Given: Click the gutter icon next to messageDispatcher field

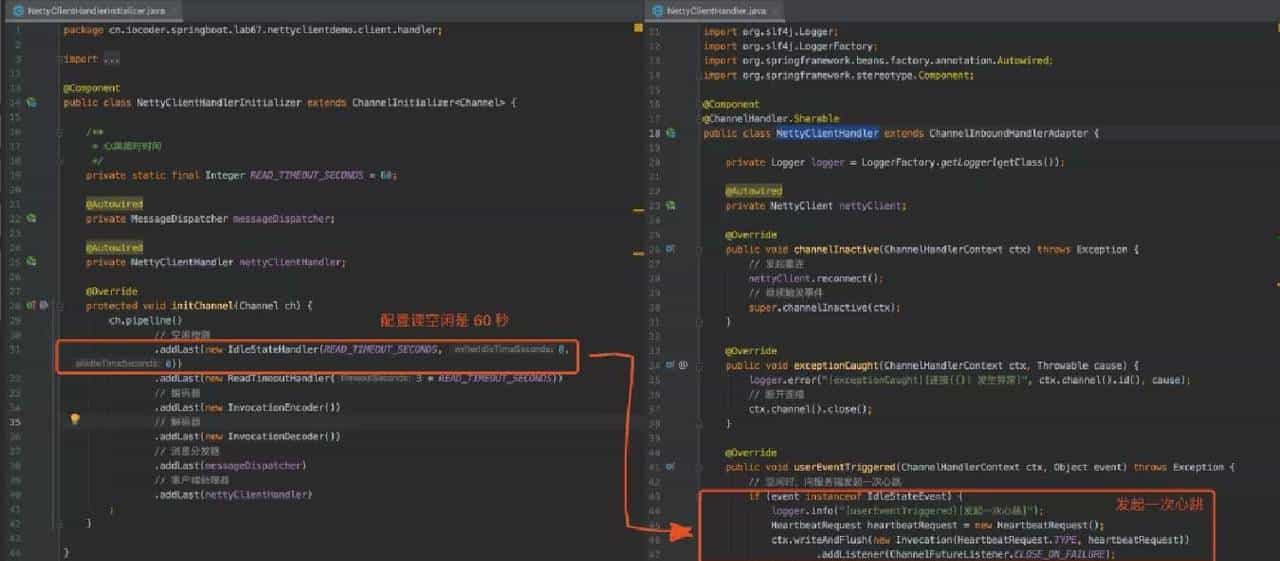Looking at the screenshot, I should point(32,218).
